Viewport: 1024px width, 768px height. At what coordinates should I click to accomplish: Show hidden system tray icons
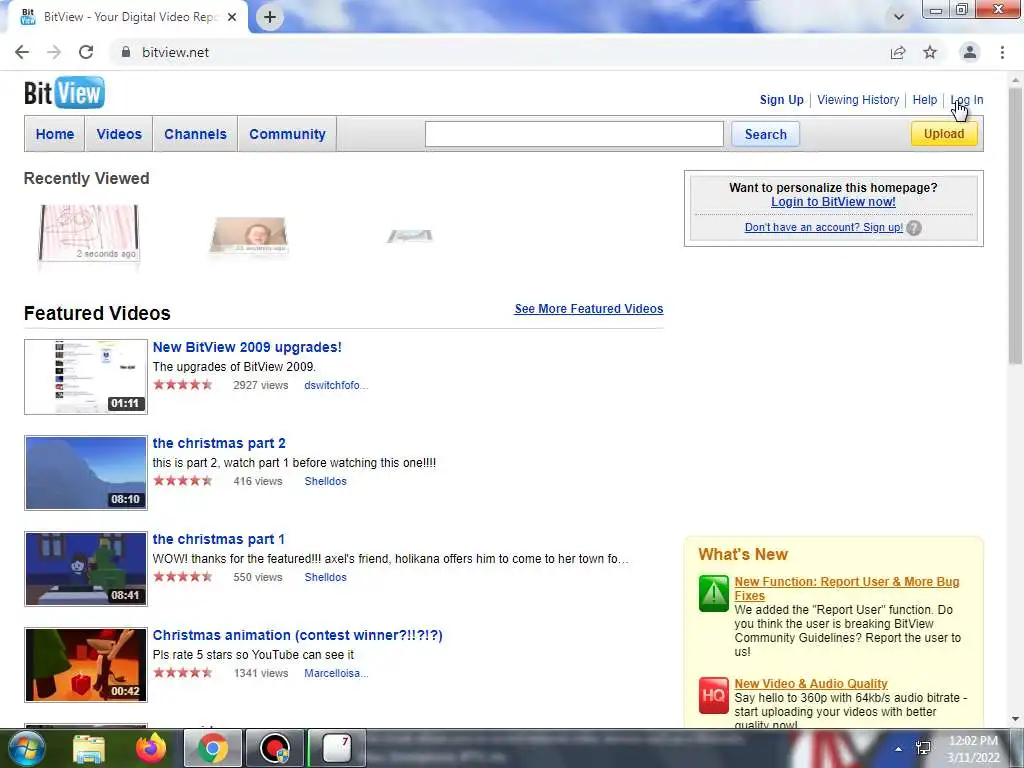(x=899, y=749)
